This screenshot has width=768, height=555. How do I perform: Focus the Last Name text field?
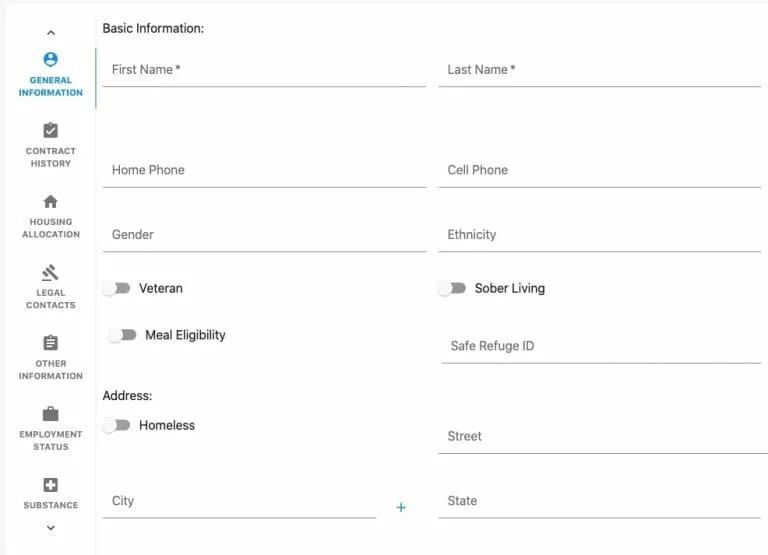600,70
